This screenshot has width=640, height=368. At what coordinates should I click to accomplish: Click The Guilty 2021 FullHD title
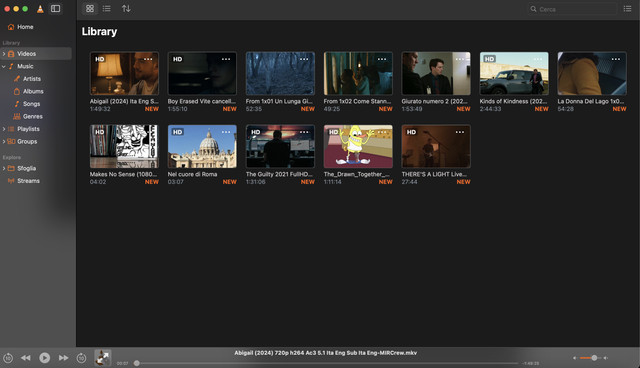click(280, 174)
